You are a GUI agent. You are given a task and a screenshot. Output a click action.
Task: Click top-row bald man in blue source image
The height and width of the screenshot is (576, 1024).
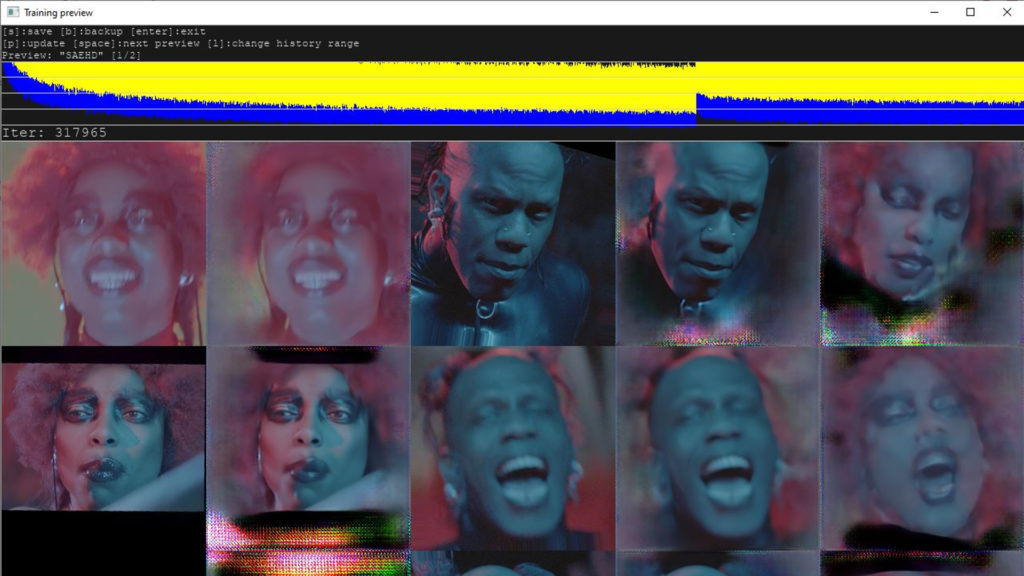513,244
